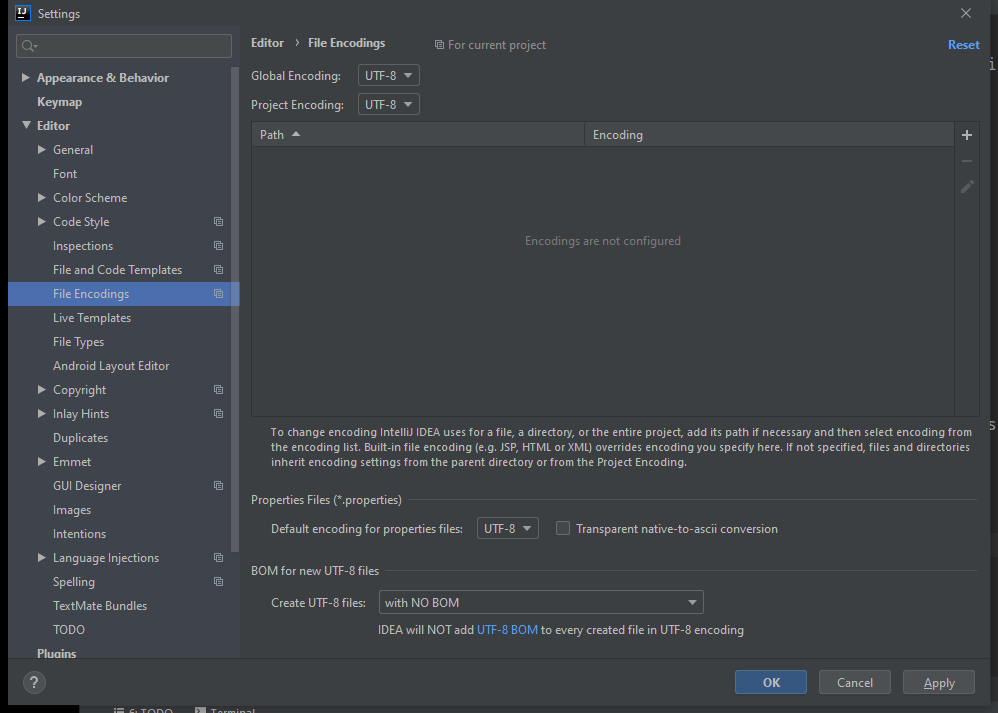Click the Encoding column header
The width and height of the screenshot is (998, 713).
(x=769, y=134)
